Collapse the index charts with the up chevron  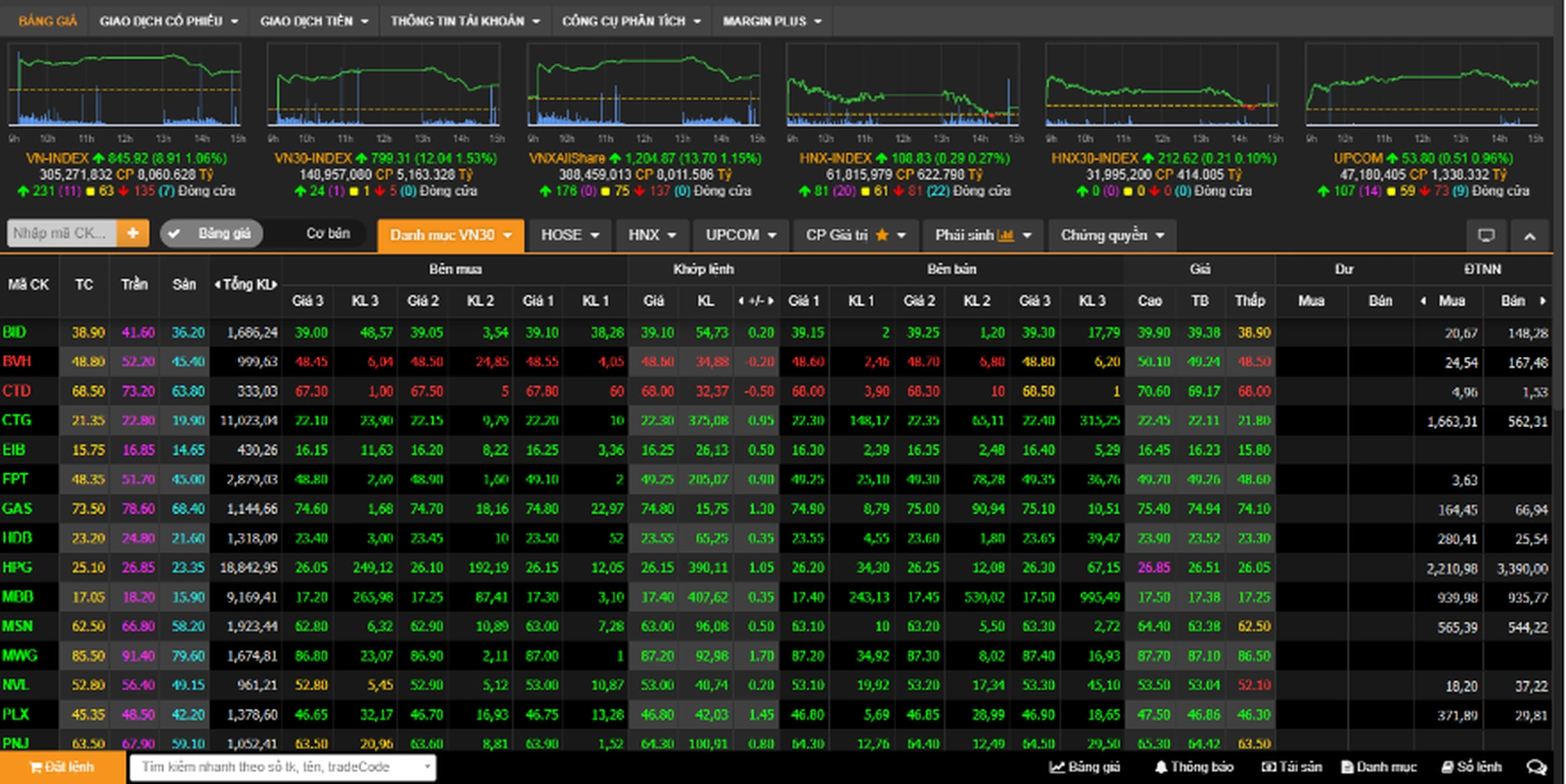[1529, 236]
